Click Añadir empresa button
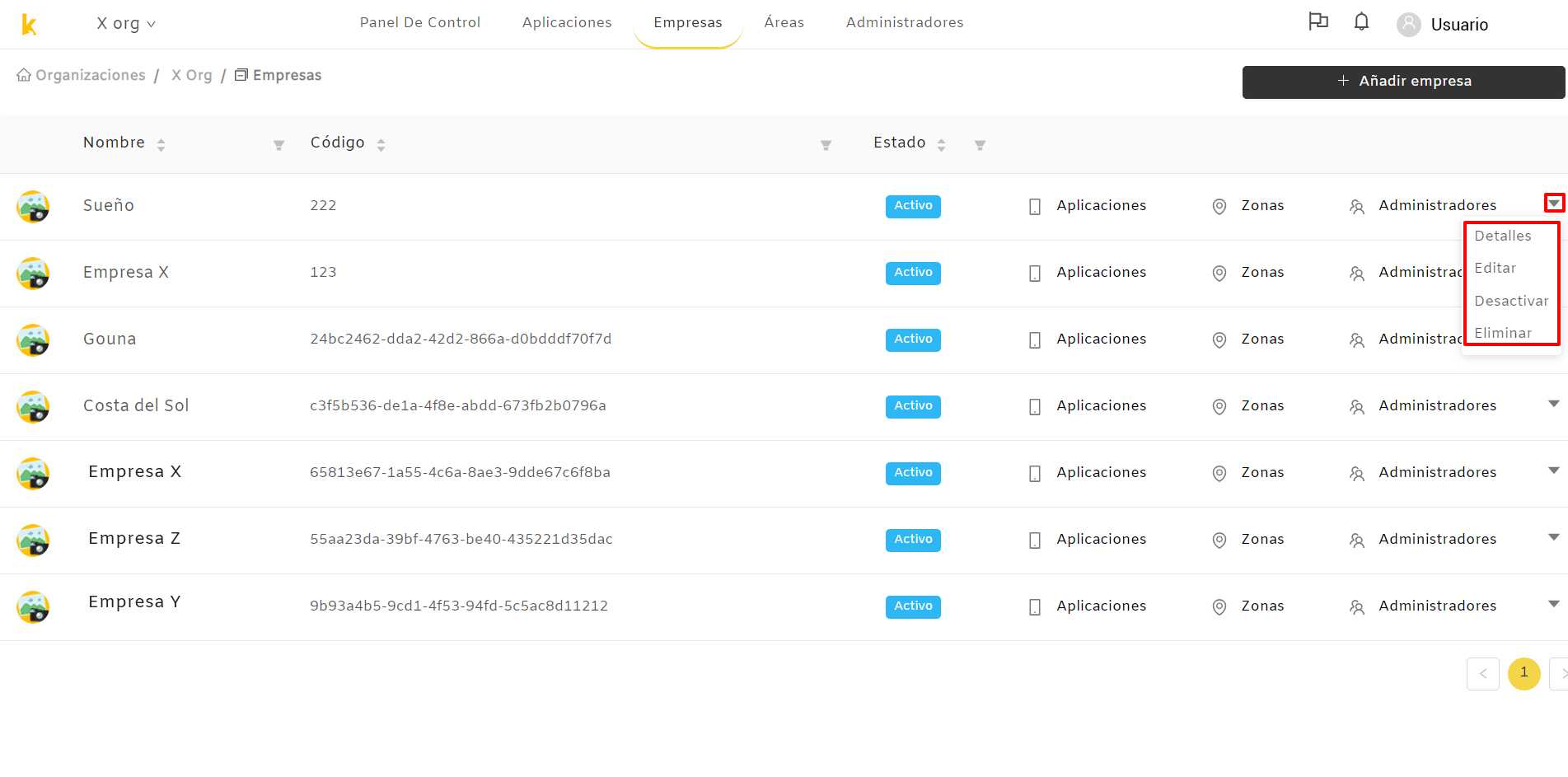 (1404, 82)
